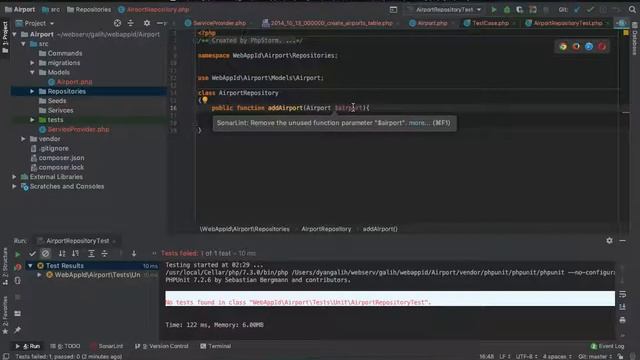The height and width of the screenshot is (360, 640).
Task: Click the terminal window icon in the top toolbar
Action: click(393, 9)
